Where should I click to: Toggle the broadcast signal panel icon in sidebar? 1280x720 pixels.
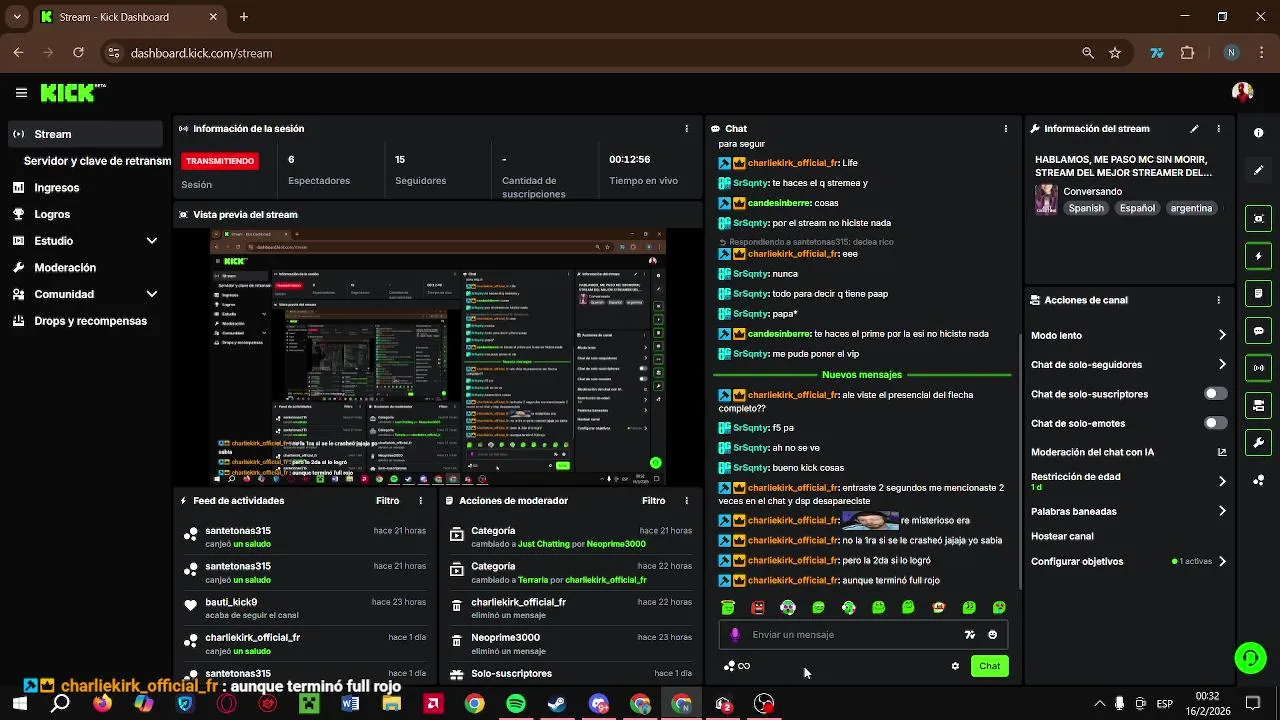[x=1258, y=368]
